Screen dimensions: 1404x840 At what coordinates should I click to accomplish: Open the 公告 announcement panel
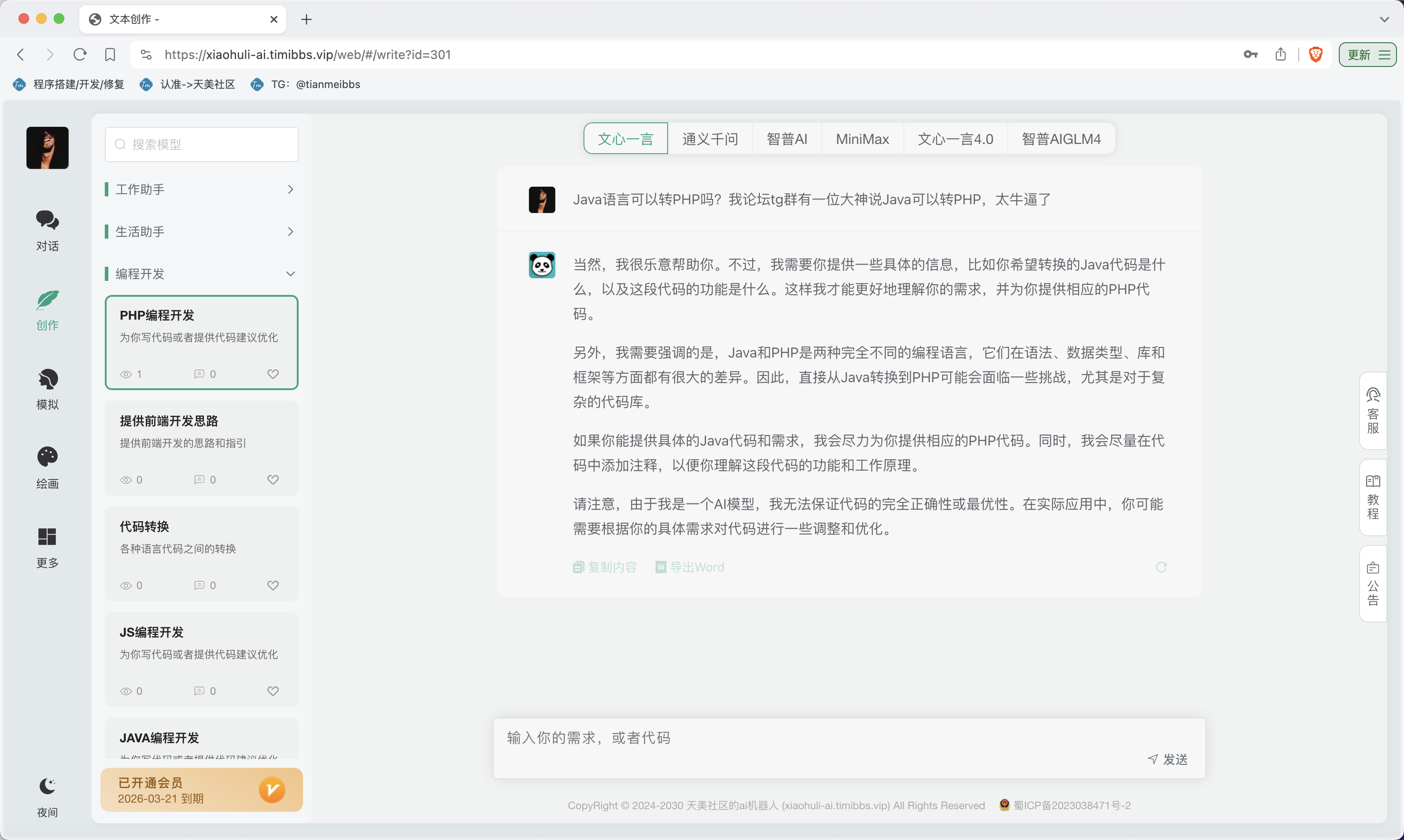coord(1373,584)
